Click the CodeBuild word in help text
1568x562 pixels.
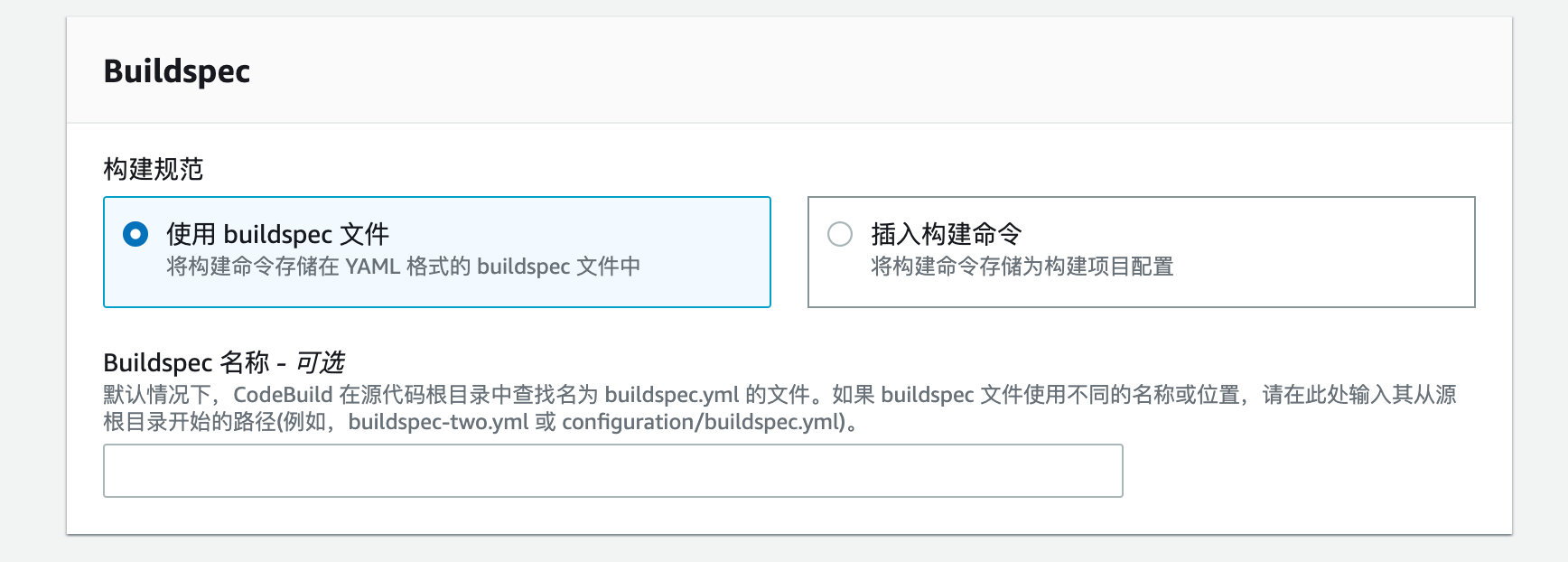(x=283, y=395)
